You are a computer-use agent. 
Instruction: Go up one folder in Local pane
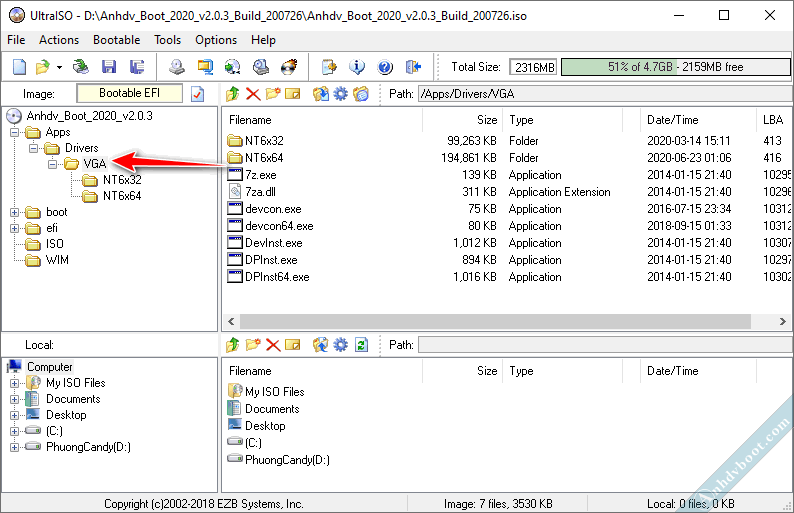click(x=232, y=345)
